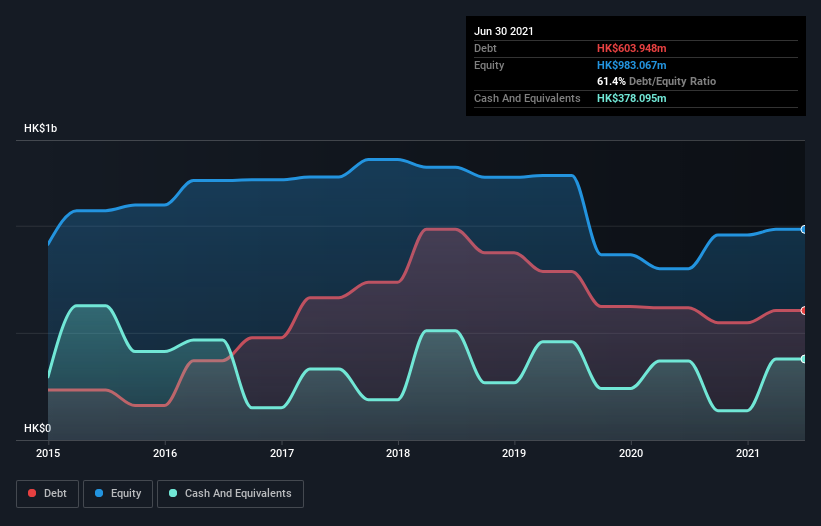The image size is (821, 526).
Task: Click the Debt row label in tooltip
Action: coord(485,48)
